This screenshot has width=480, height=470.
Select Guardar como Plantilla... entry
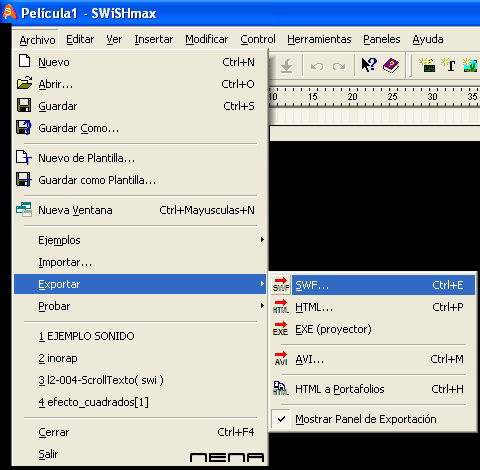point(139,180)
